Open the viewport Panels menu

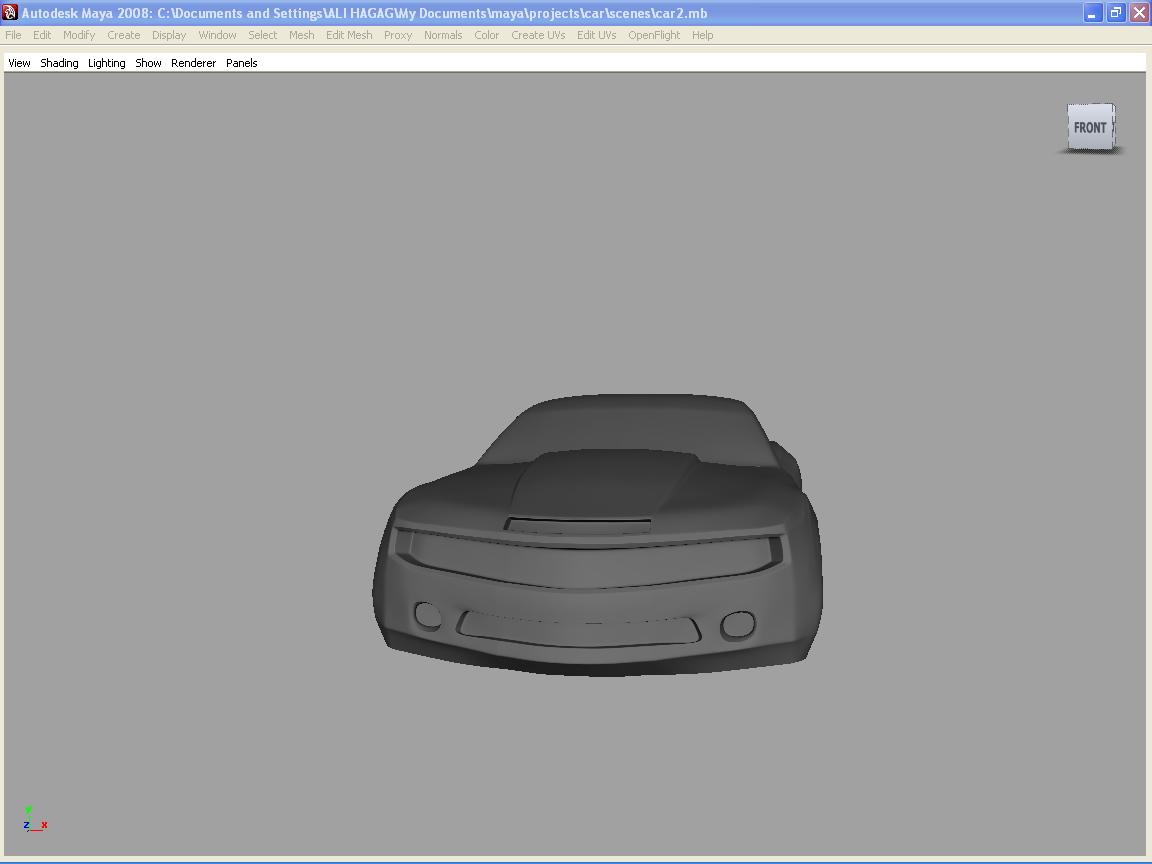[x=241, y=63]
